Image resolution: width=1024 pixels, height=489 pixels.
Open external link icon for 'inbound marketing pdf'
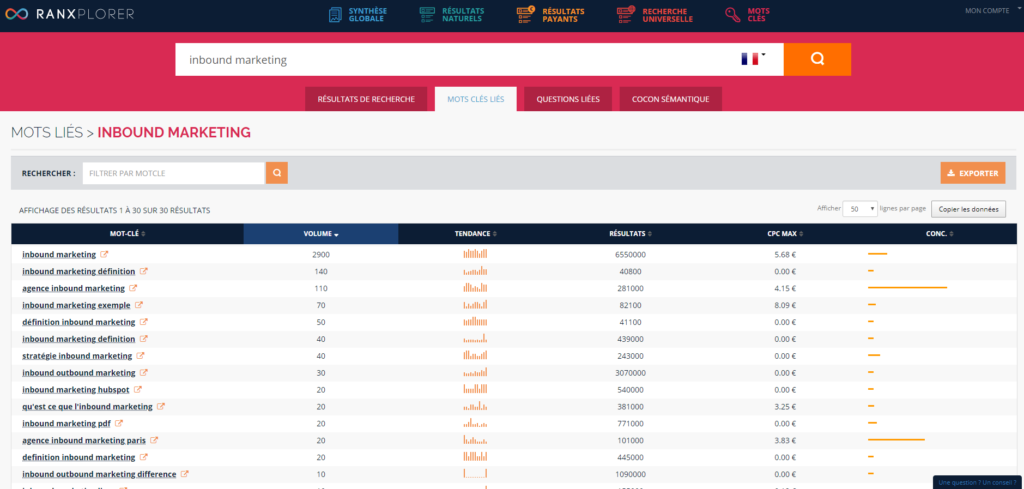117,423
